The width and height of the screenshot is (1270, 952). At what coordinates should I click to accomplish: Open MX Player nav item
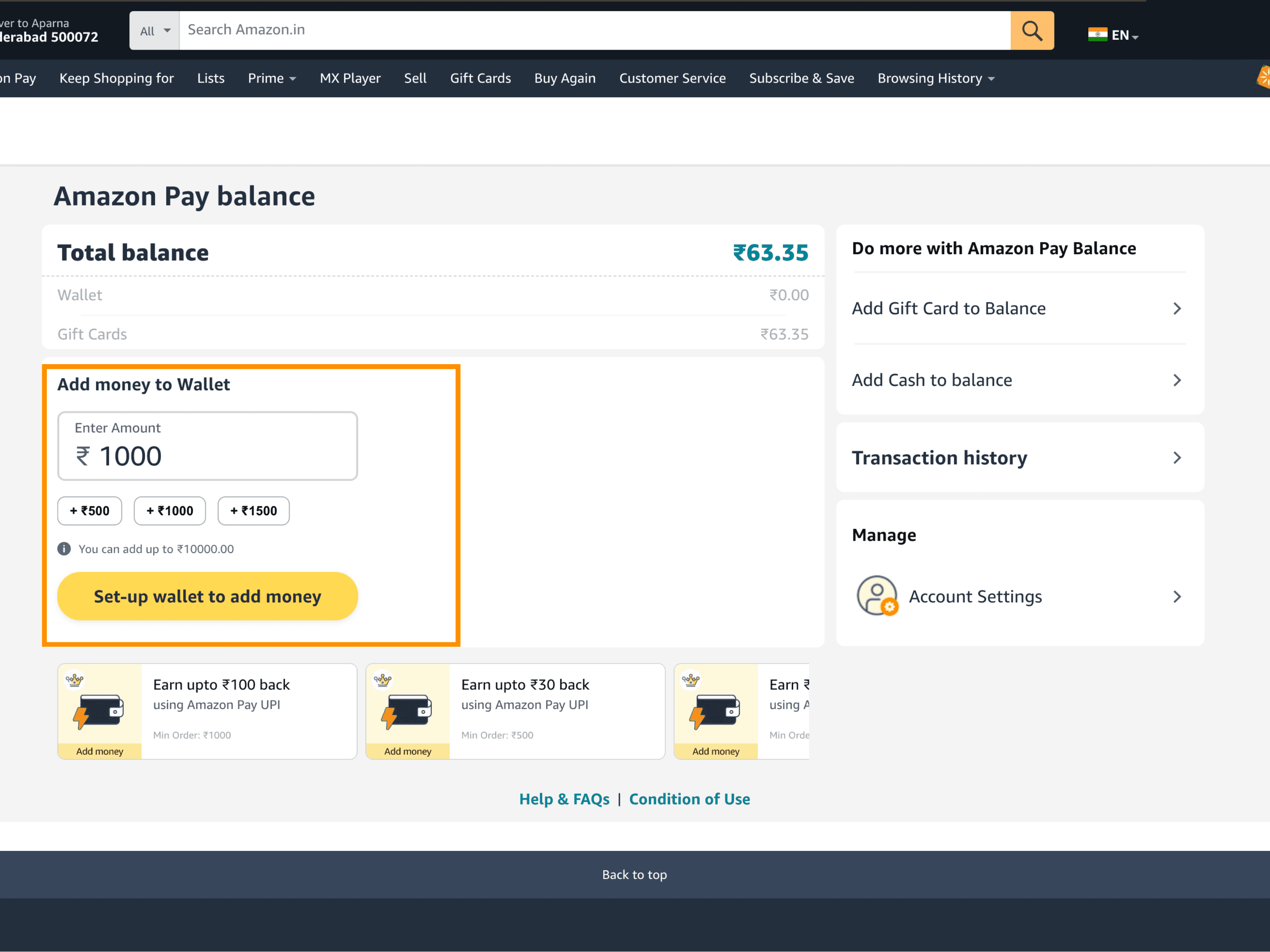pyautogui.click(x=350, y=78)
